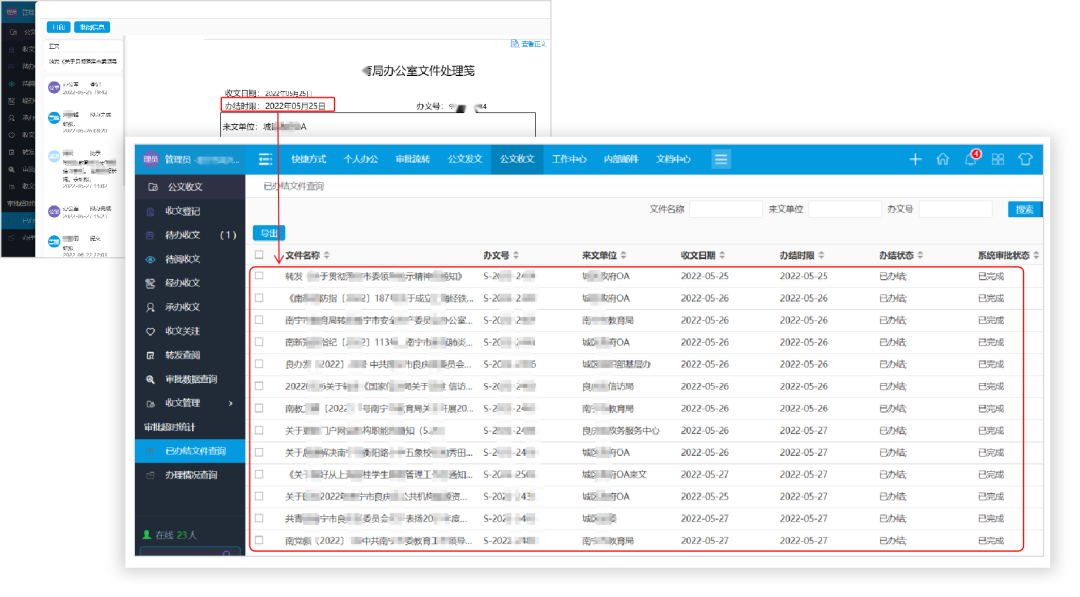Open the ≡ overflow menu after 文档中心
The image size is (1080, 597).
pos(721,158)
